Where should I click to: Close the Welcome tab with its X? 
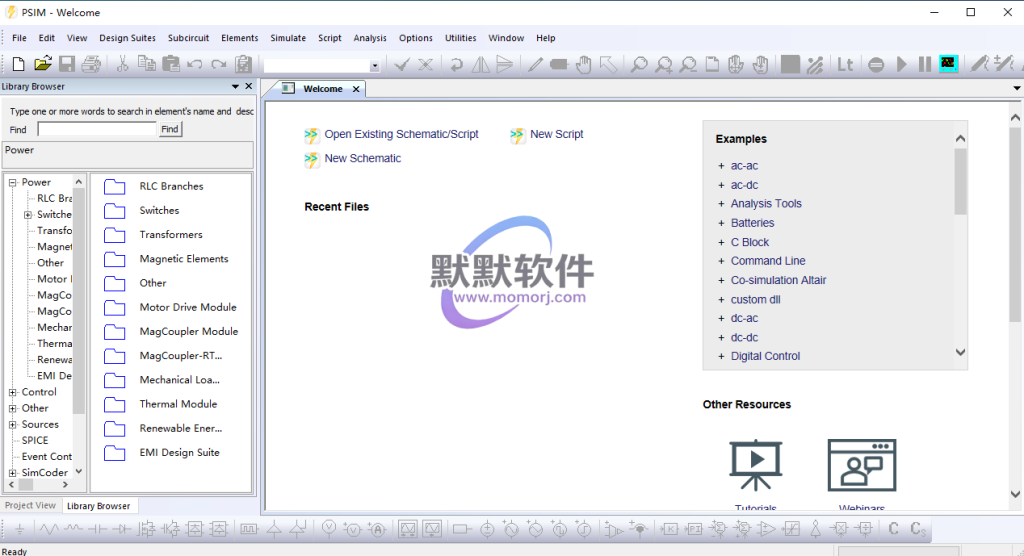pos(356,90)
